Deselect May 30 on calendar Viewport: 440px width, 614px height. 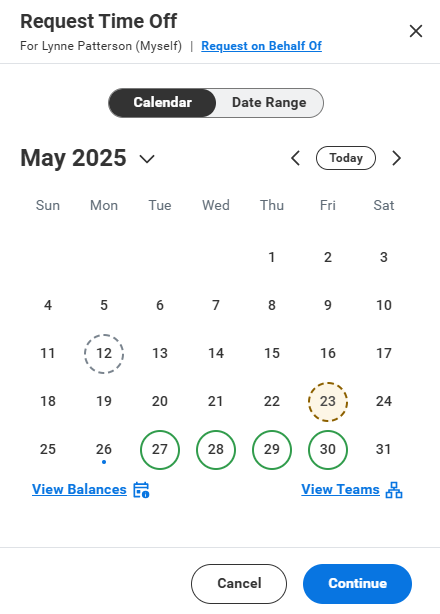[328, 450]
